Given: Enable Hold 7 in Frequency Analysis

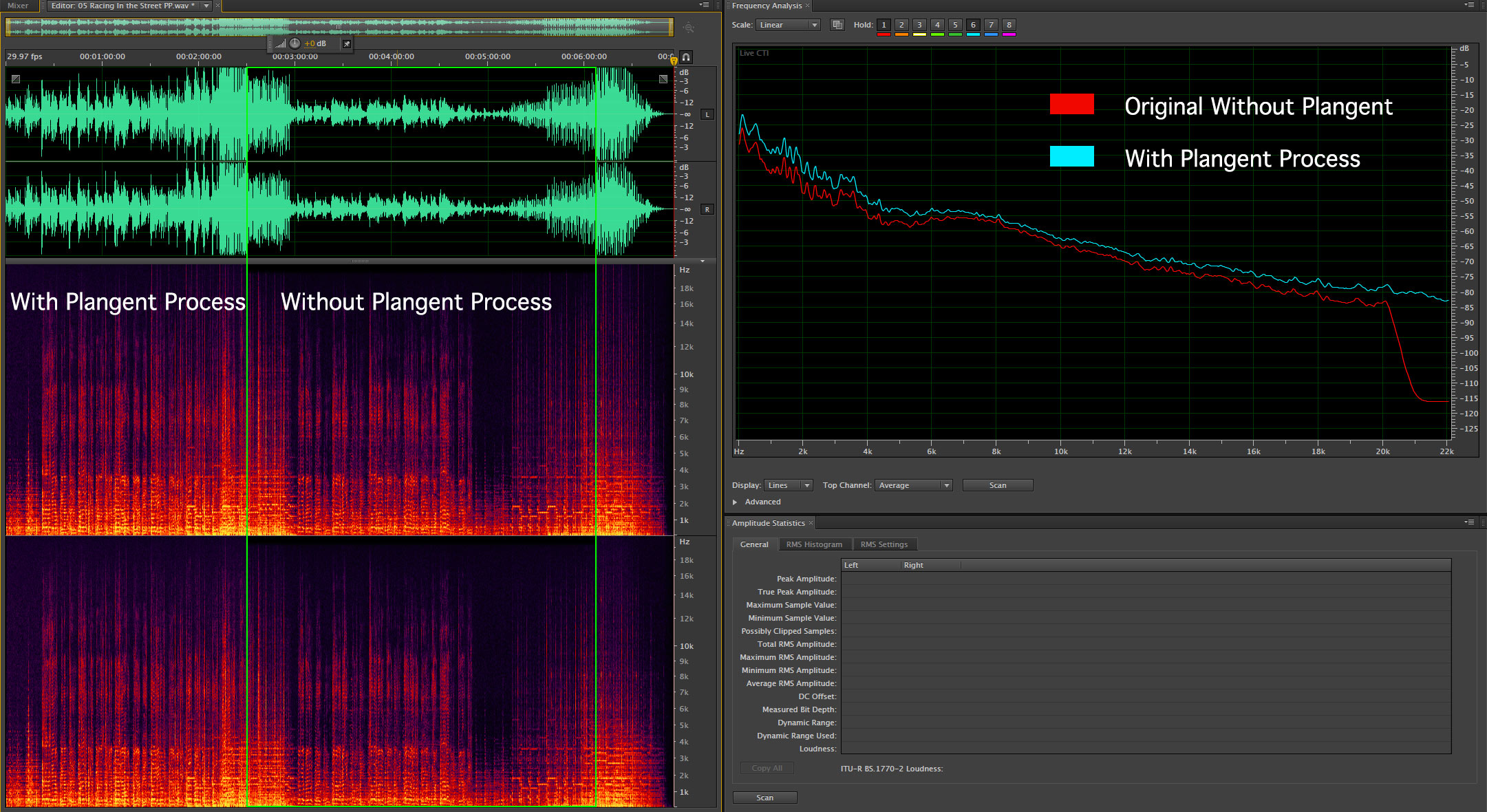Looking at the screenshot, I should (x=992, y=25).
